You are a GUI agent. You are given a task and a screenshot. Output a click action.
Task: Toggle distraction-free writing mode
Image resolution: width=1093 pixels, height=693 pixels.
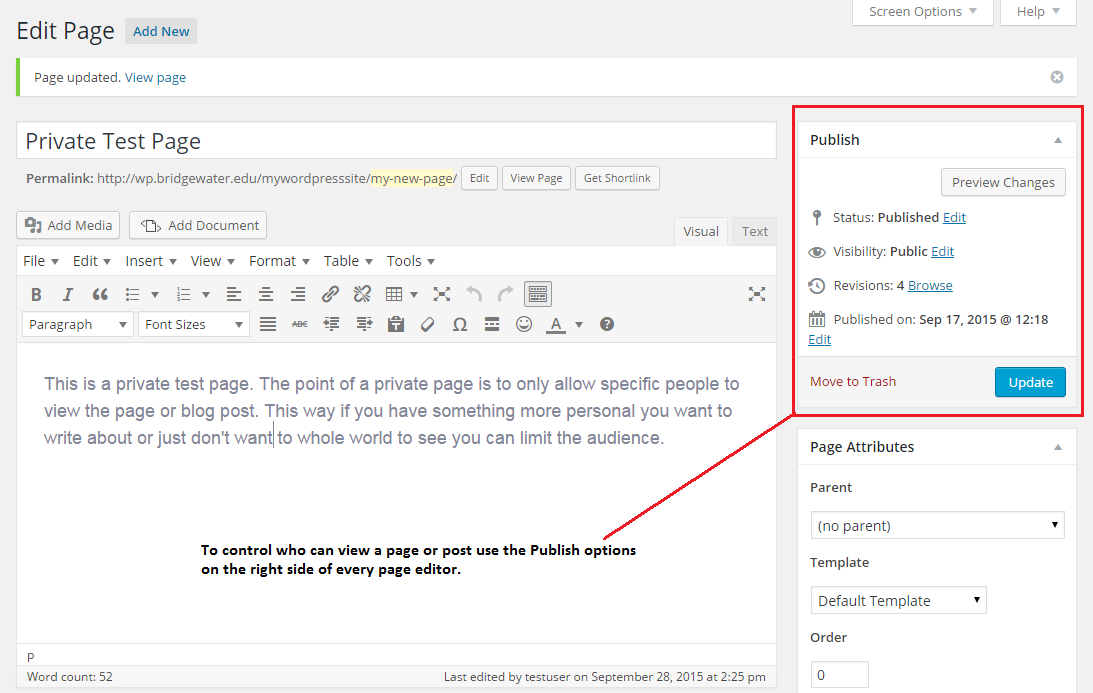tap(757, 294)
